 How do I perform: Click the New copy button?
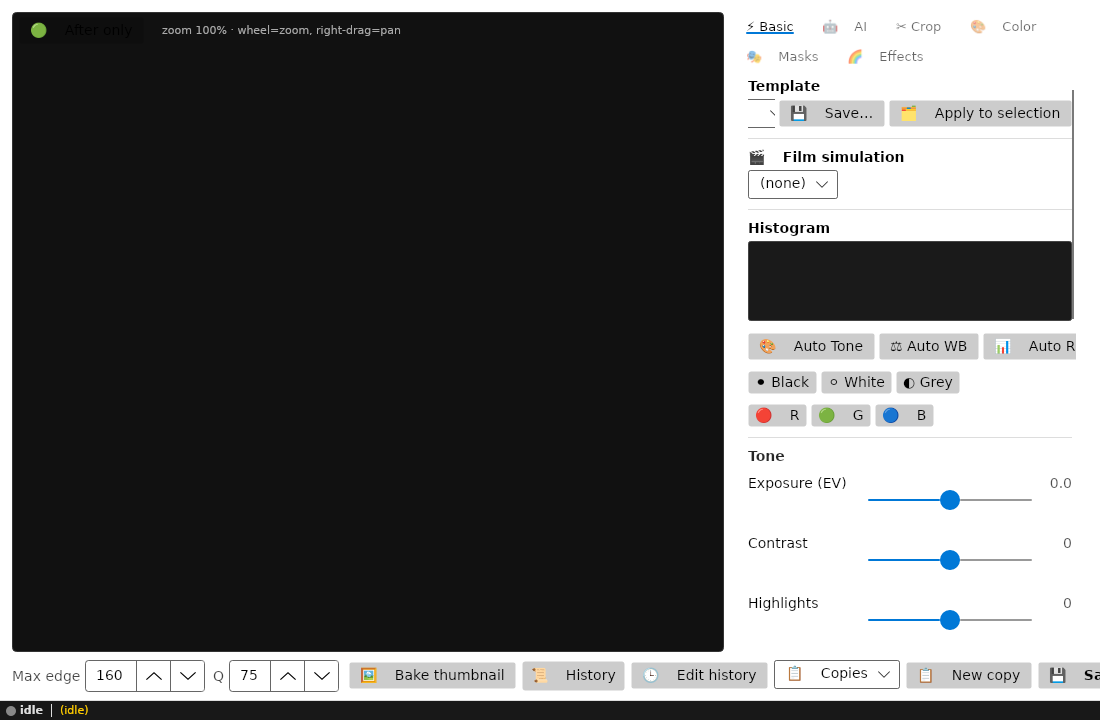(969, 676)
